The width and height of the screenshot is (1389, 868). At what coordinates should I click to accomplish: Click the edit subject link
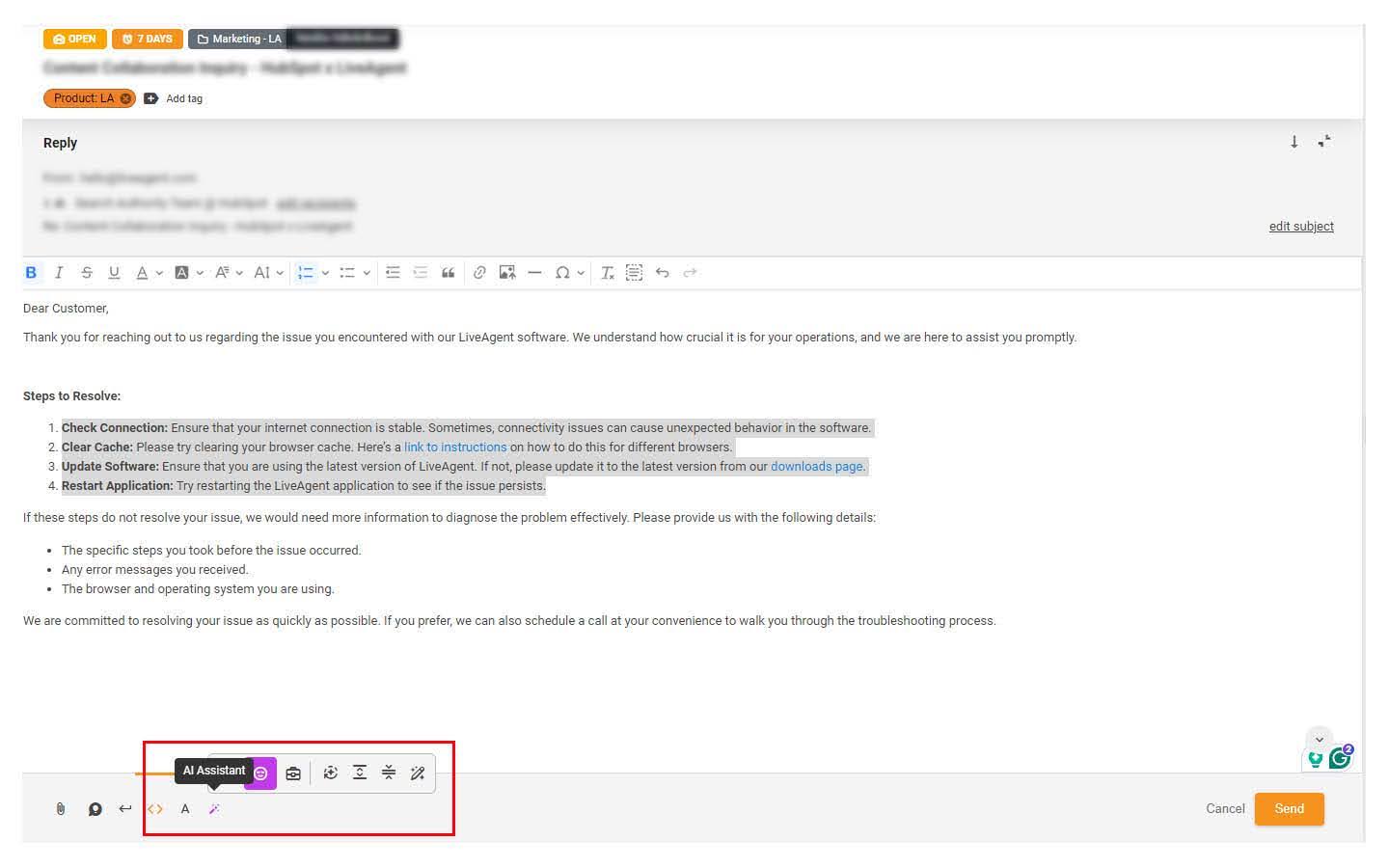(x=1300, y=226)
